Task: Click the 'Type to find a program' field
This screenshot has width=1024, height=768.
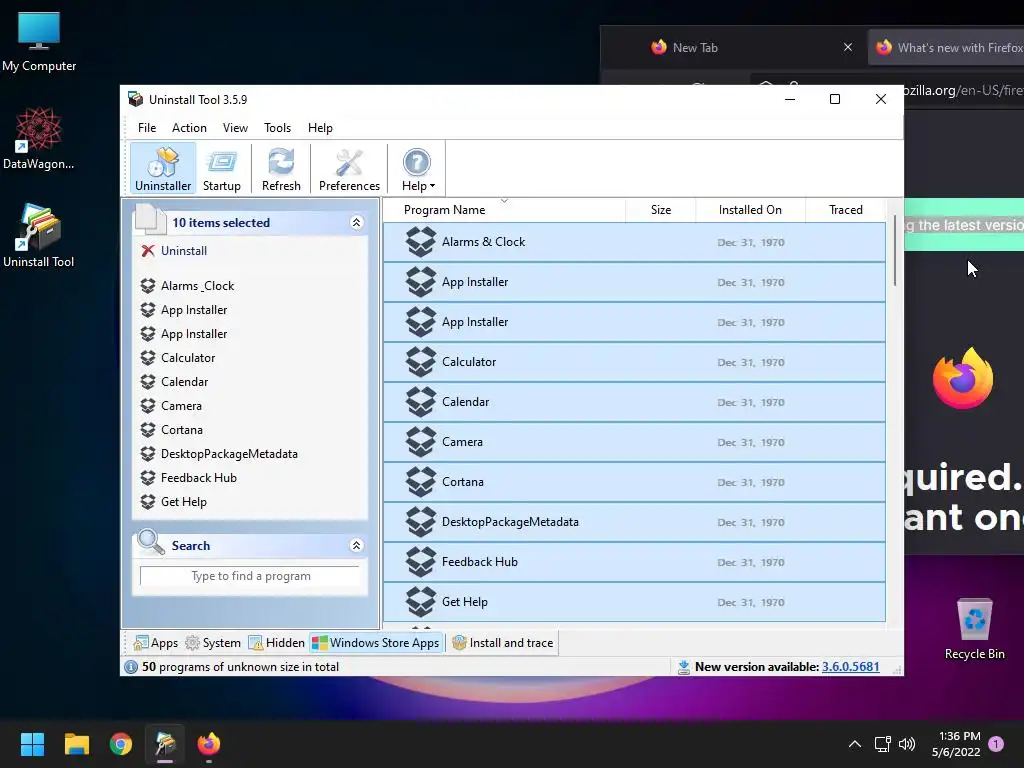Action: pos(250,576)
